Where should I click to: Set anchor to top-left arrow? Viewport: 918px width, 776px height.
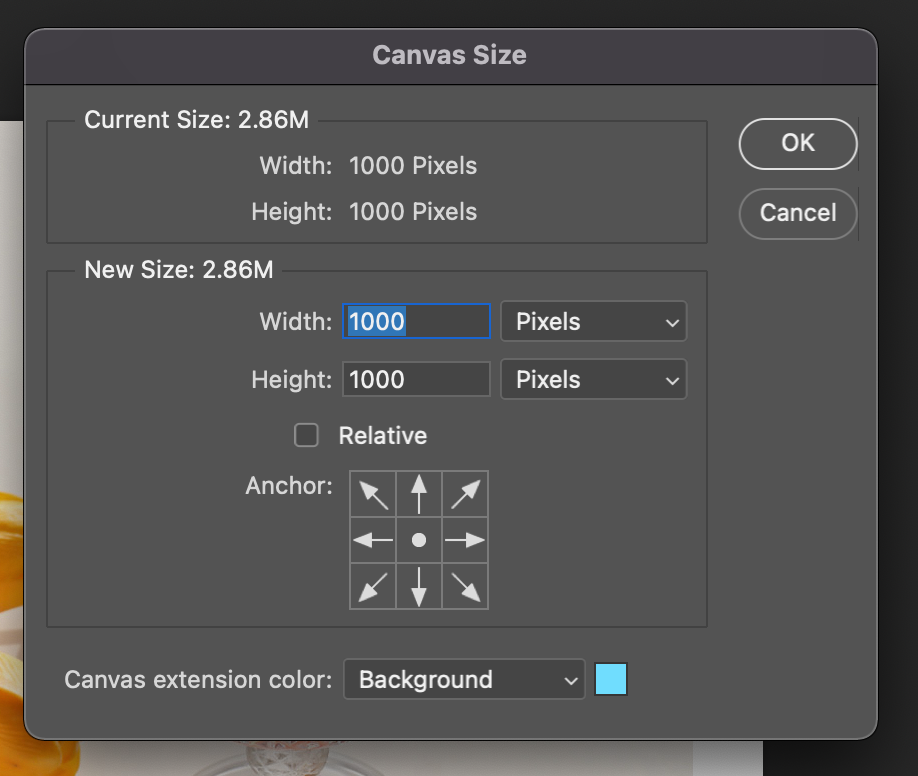[373, 494]
